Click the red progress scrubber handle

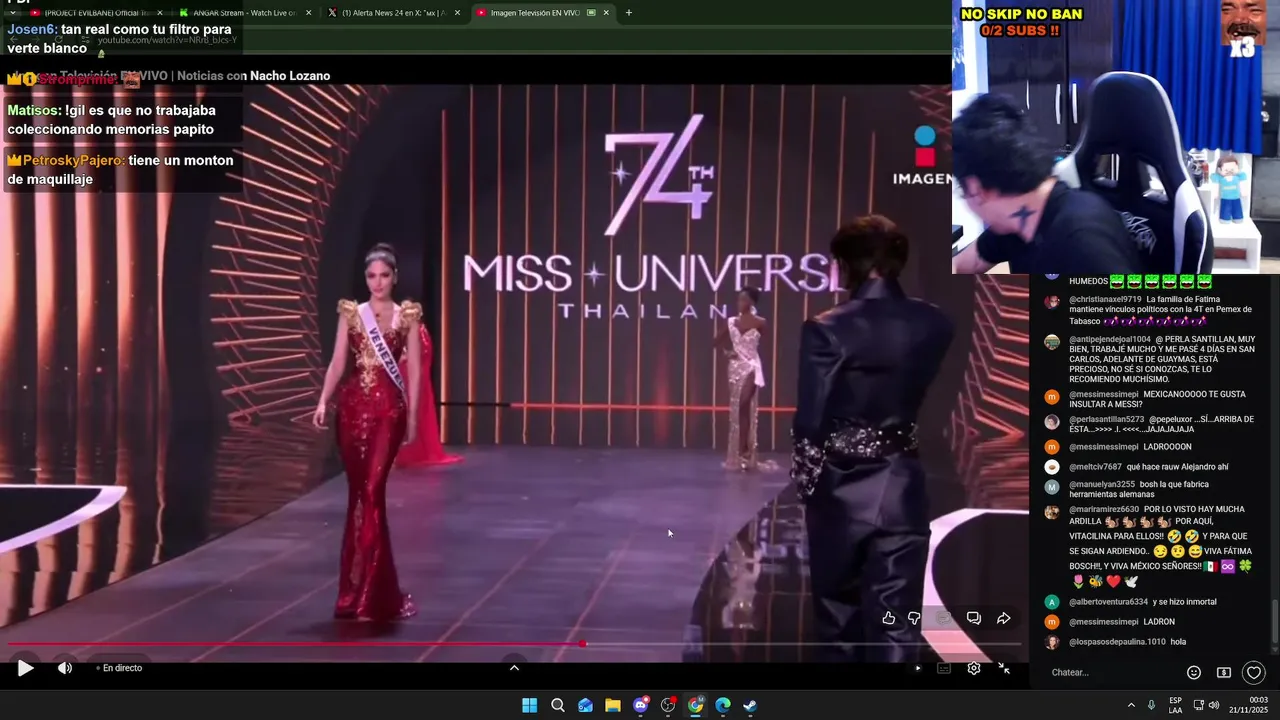(x=582, y=644)
